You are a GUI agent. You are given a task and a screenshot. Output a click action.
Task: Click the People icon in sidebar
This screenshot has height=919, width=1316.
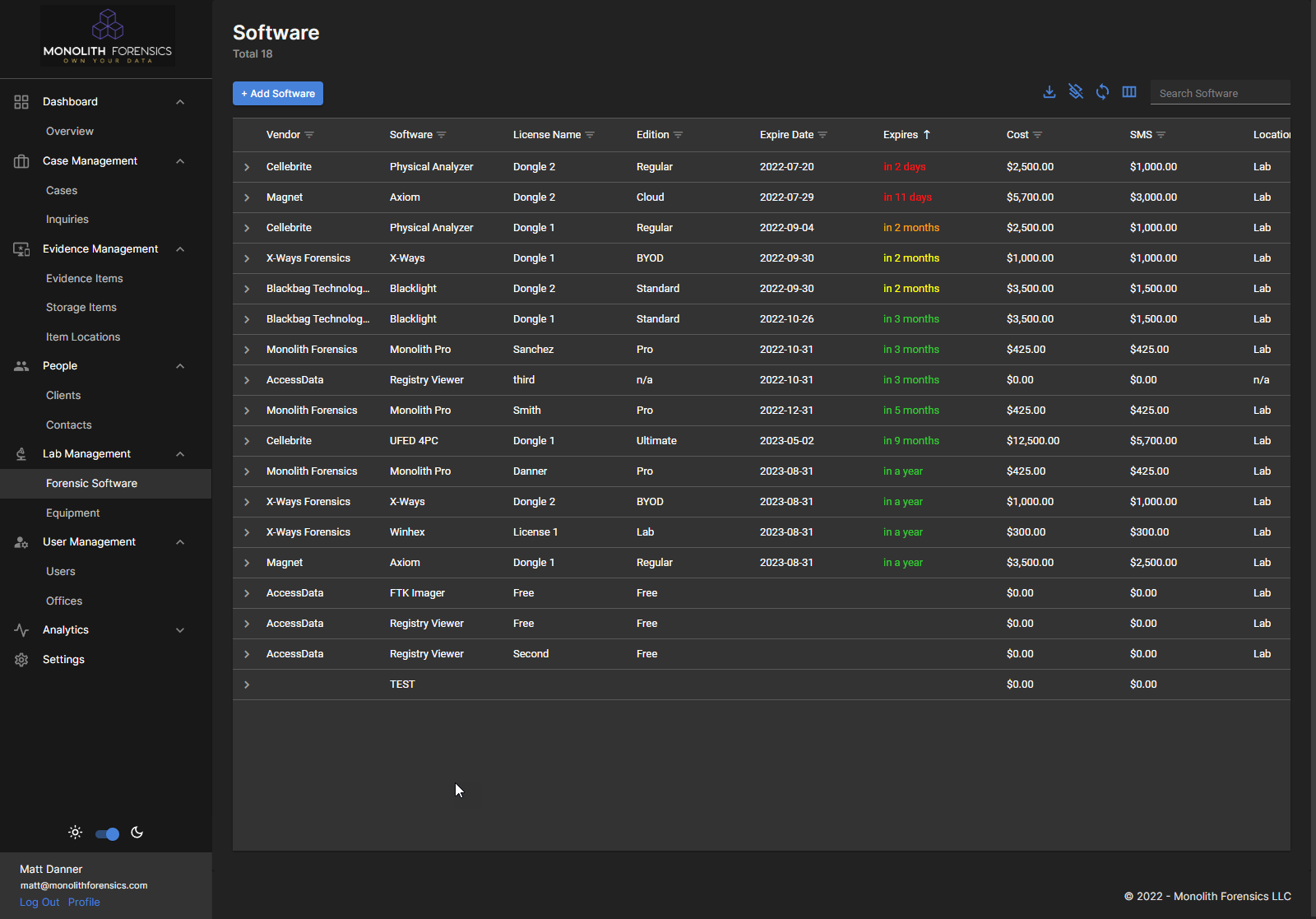(x=21, y=365)
